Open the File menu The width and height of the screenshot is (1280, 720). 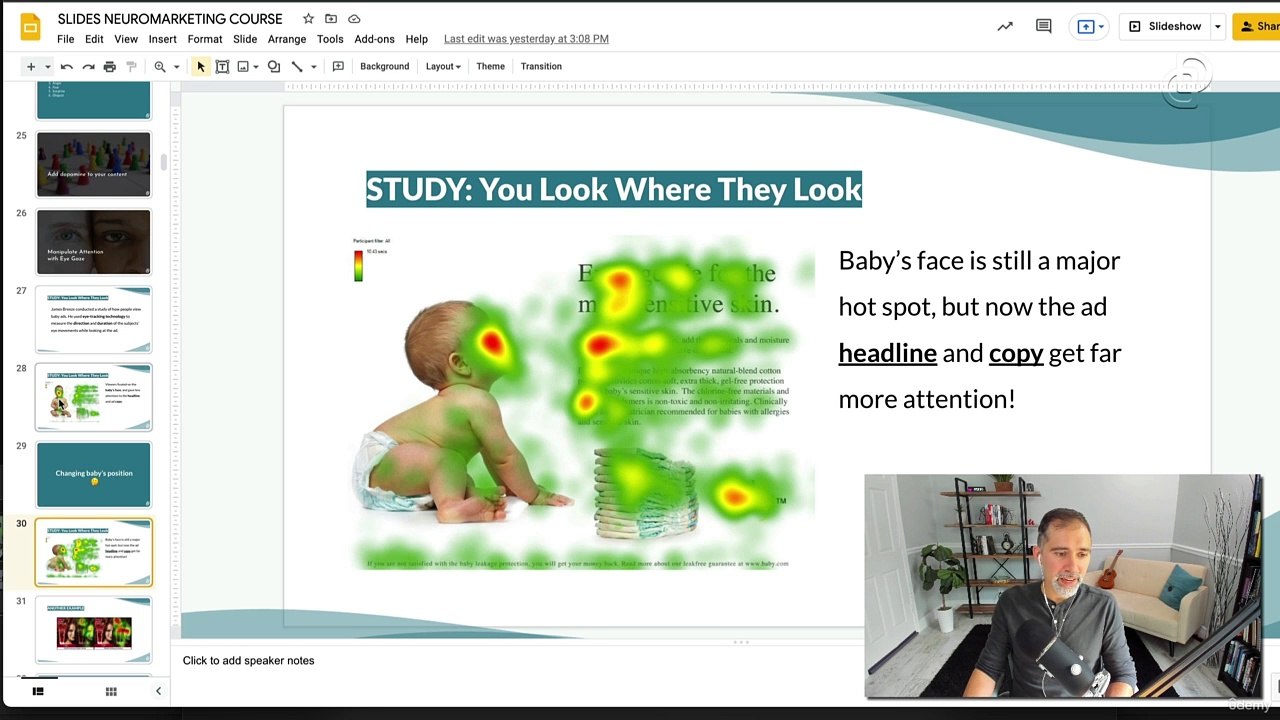pos(65,39)
